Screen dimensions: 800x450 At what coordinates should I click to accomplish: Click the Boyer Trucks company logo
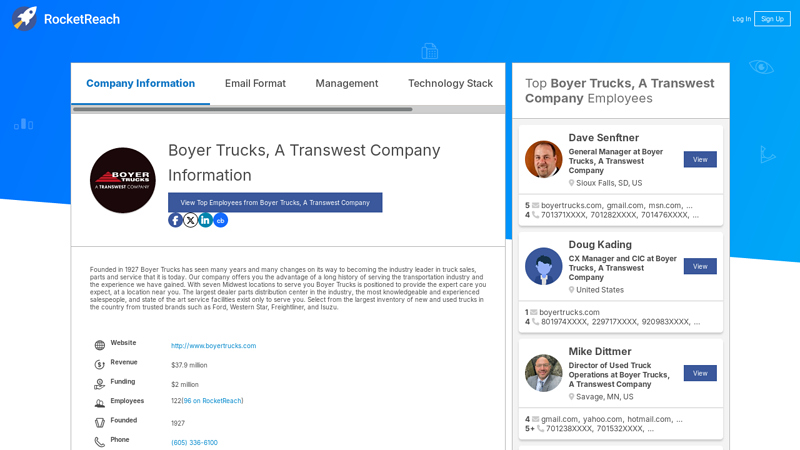click(x=123, y=180)
